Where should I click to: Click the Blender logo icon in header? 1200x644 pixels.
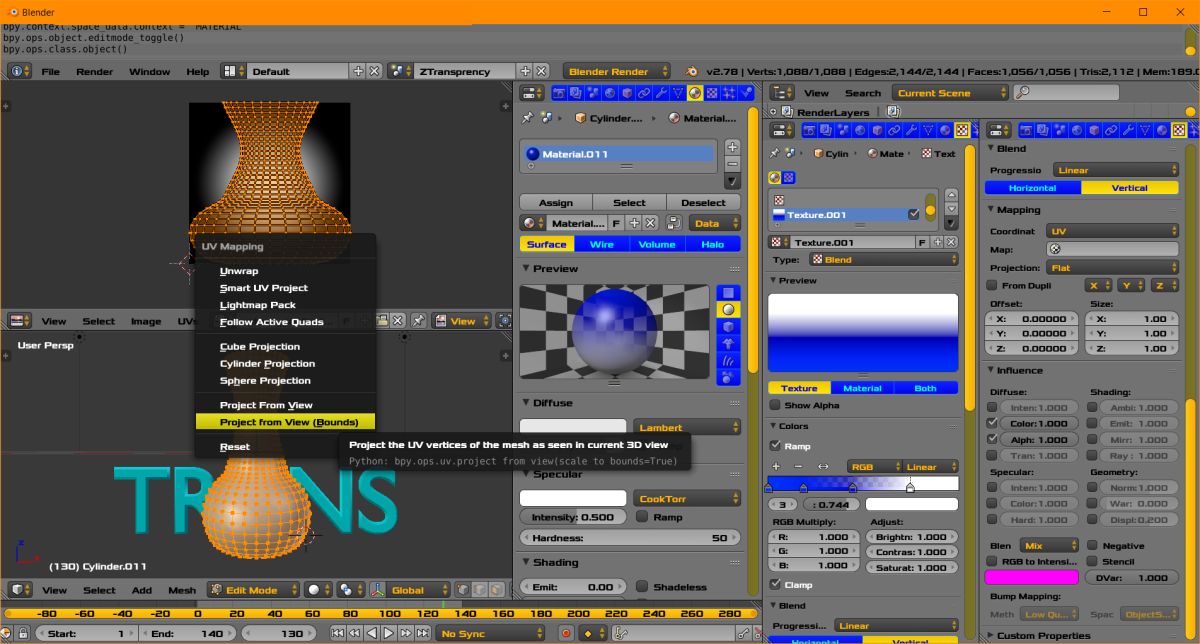coord(692,72)
